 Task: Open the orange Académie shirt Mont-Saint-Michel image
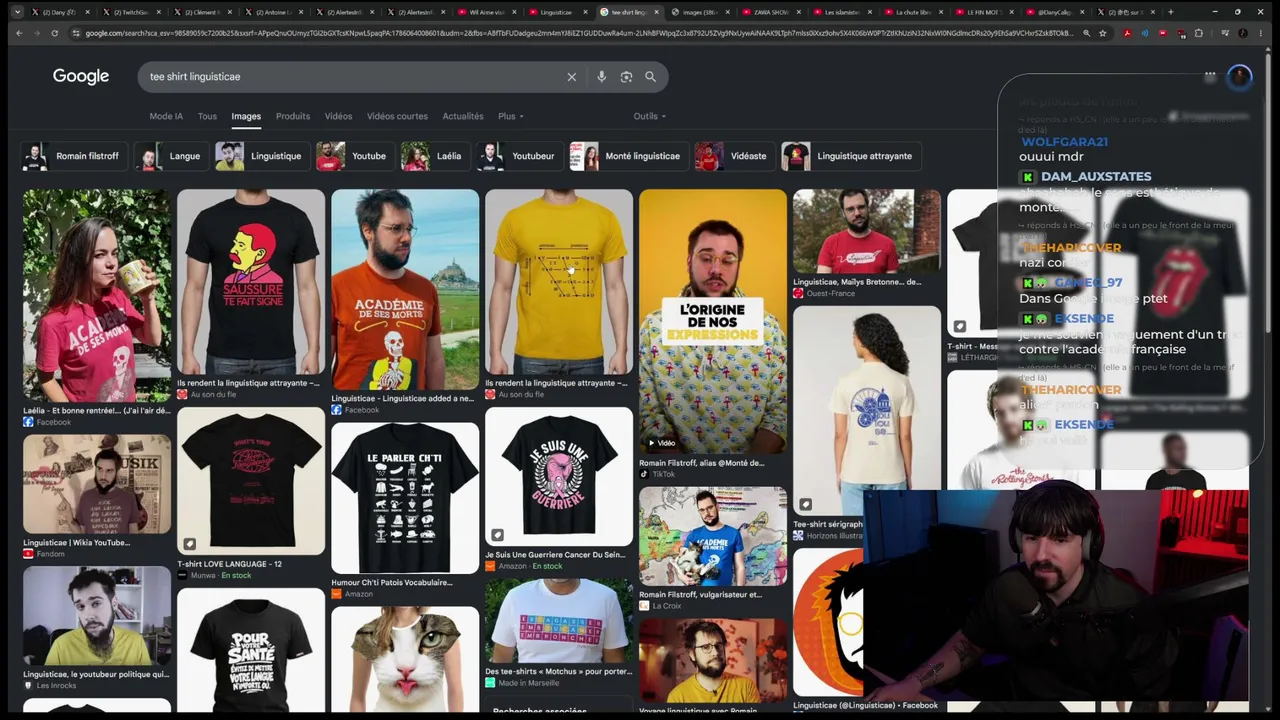point(405,290)
